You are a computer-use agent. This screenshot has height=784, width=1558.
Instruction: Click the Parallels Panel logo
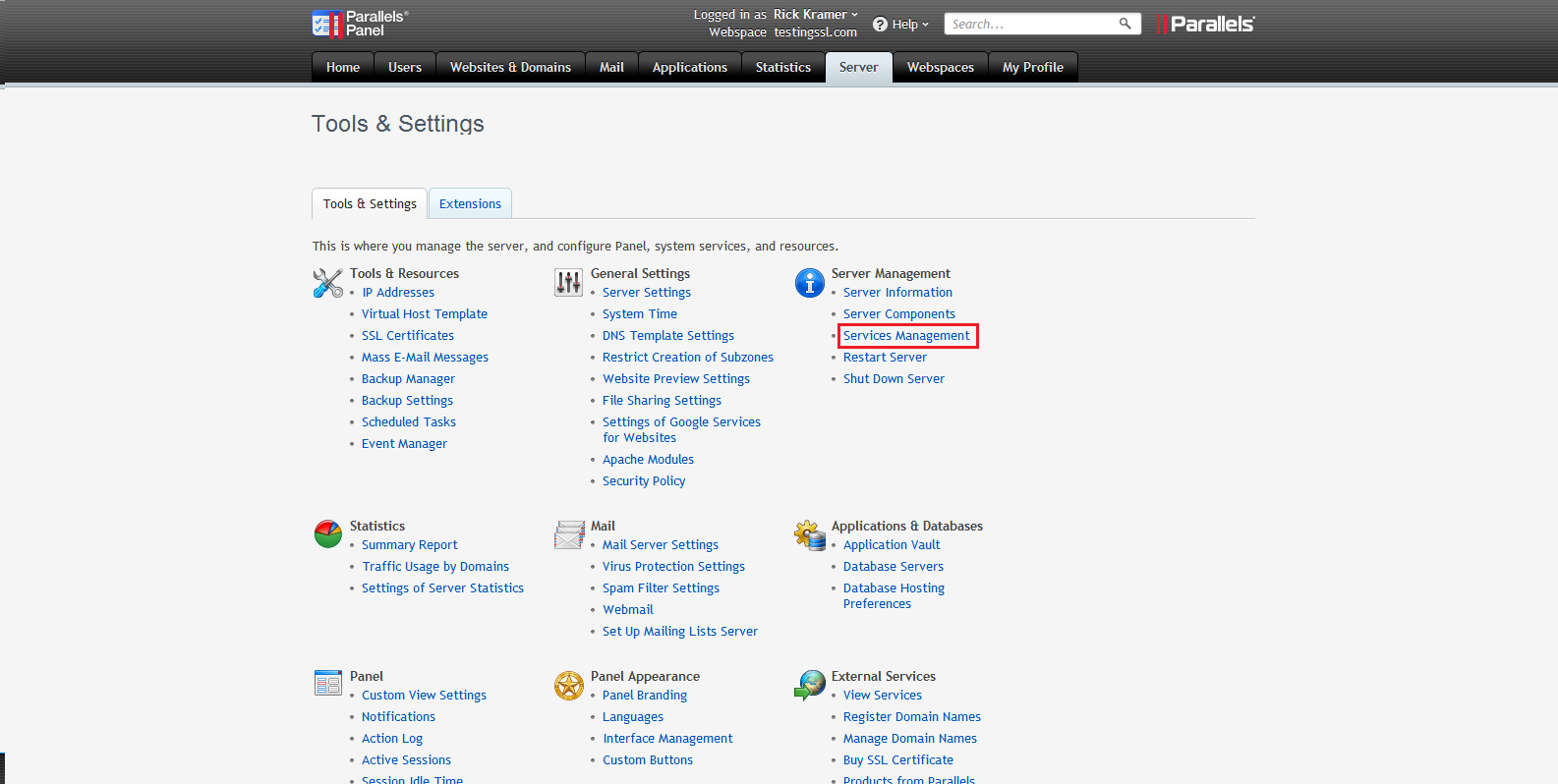click(x=360, y=24)
